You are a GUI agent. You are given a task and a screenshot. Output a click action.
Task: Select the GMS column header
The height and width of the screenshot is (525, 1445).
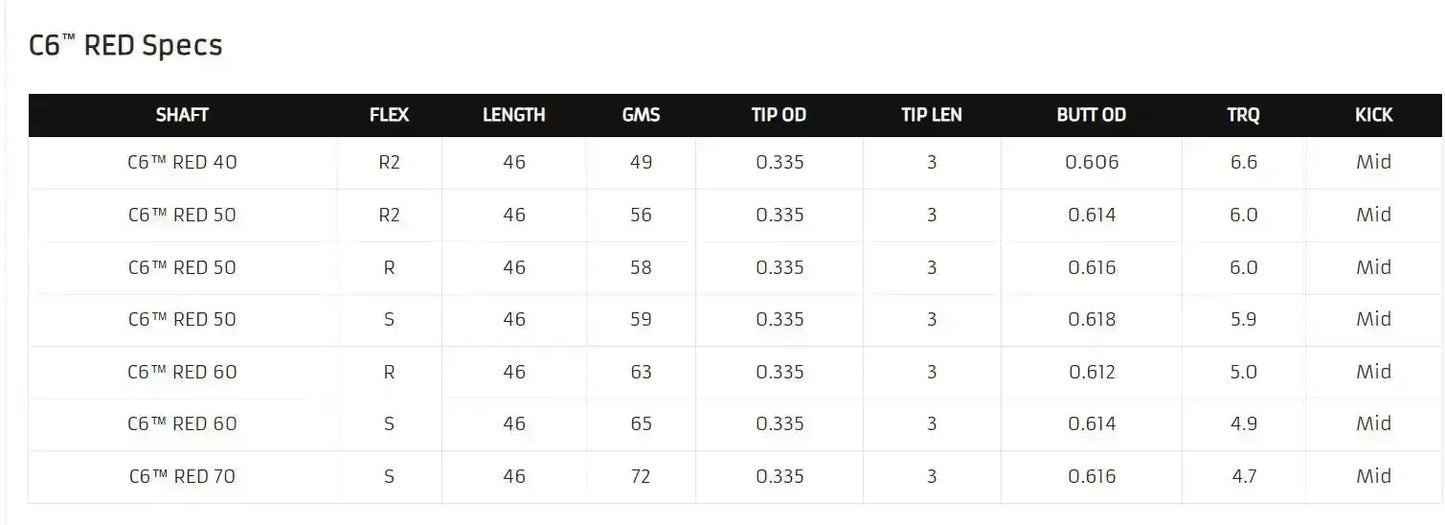tap(641, 115)
